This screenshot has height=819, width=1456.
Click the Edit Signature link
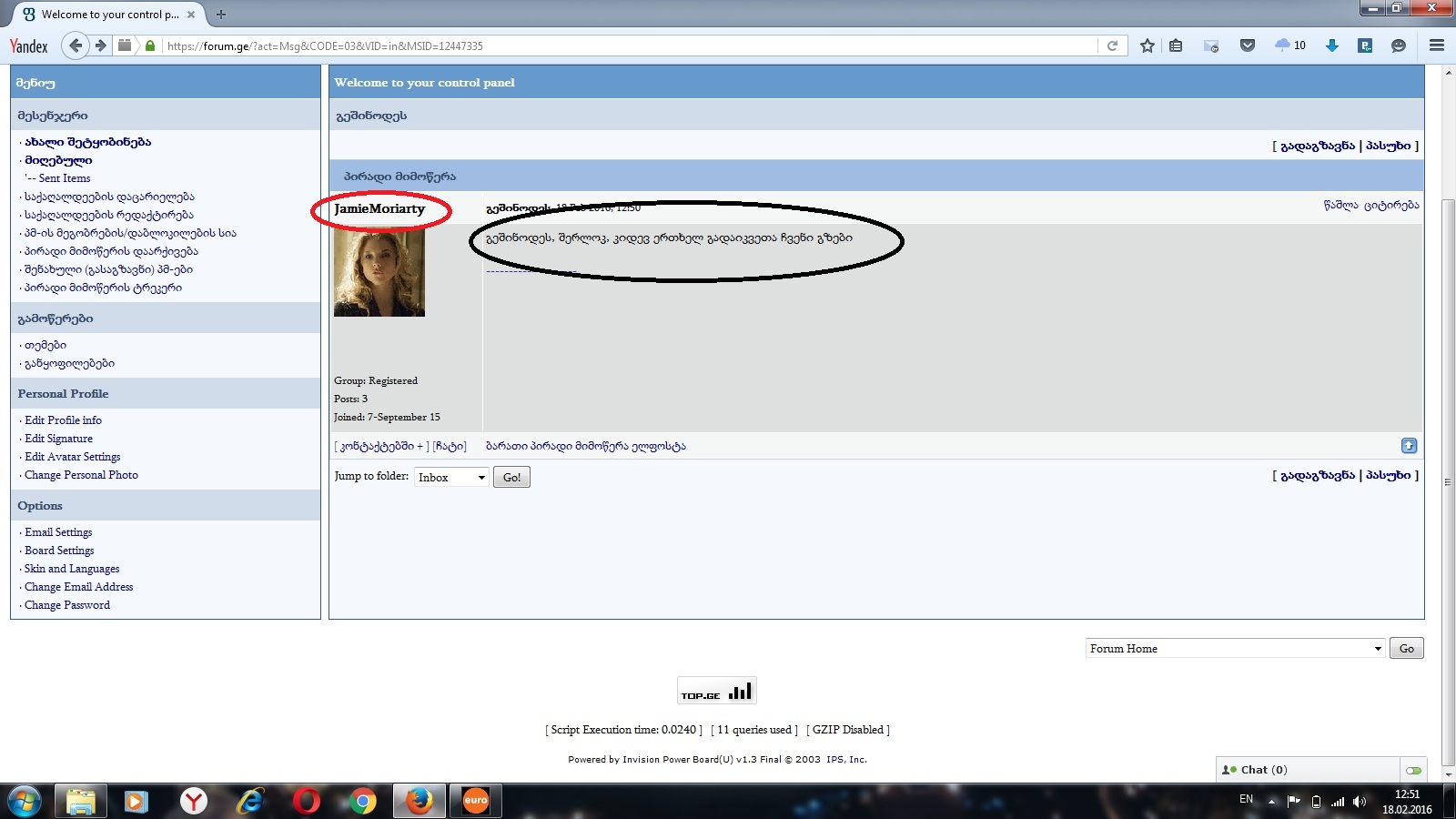58,439
